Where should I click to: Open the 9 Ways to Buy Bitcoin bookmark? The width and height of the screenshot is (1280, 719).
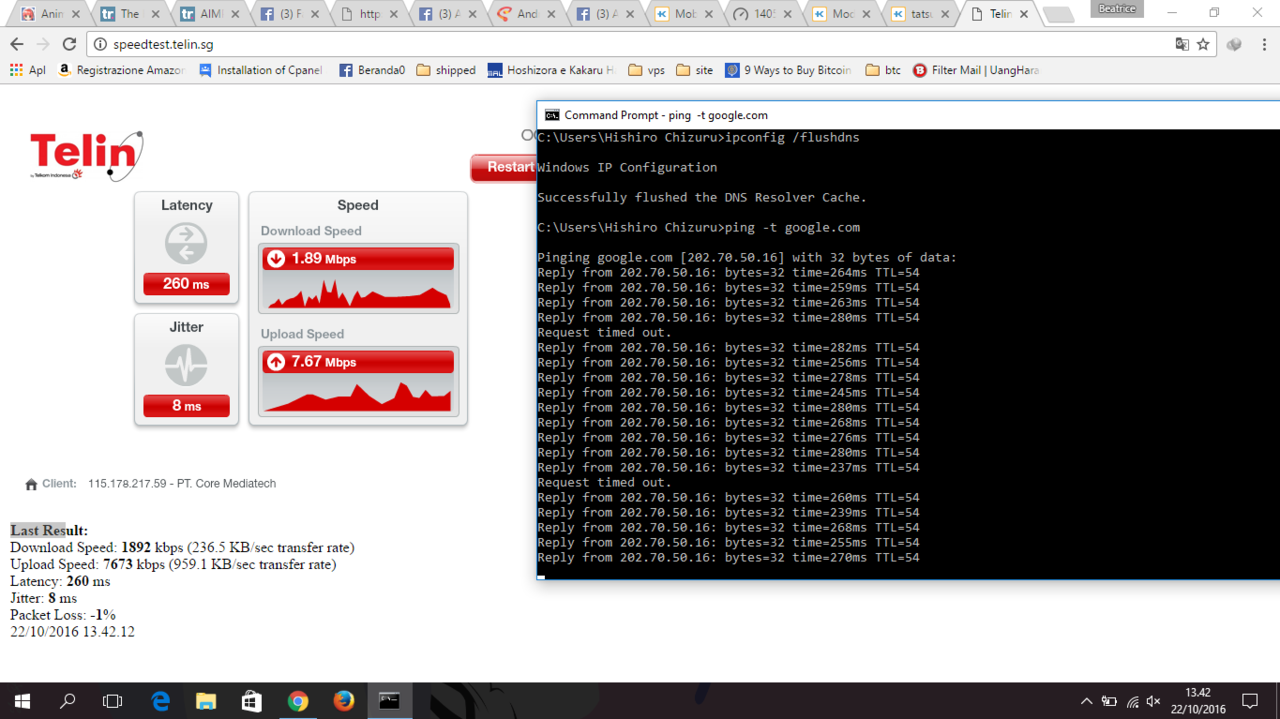pyautogui.click(x=789, y=70)
